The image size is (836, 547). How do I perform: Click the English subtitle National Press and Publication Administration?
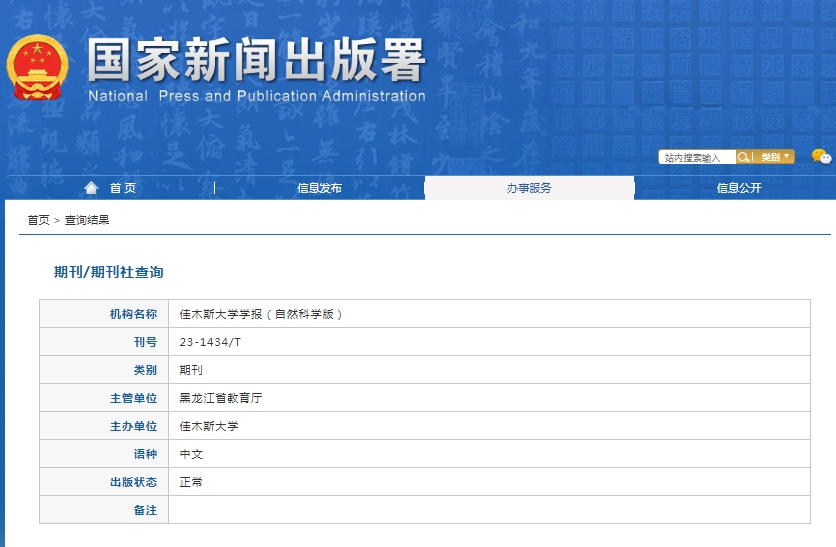256,97
